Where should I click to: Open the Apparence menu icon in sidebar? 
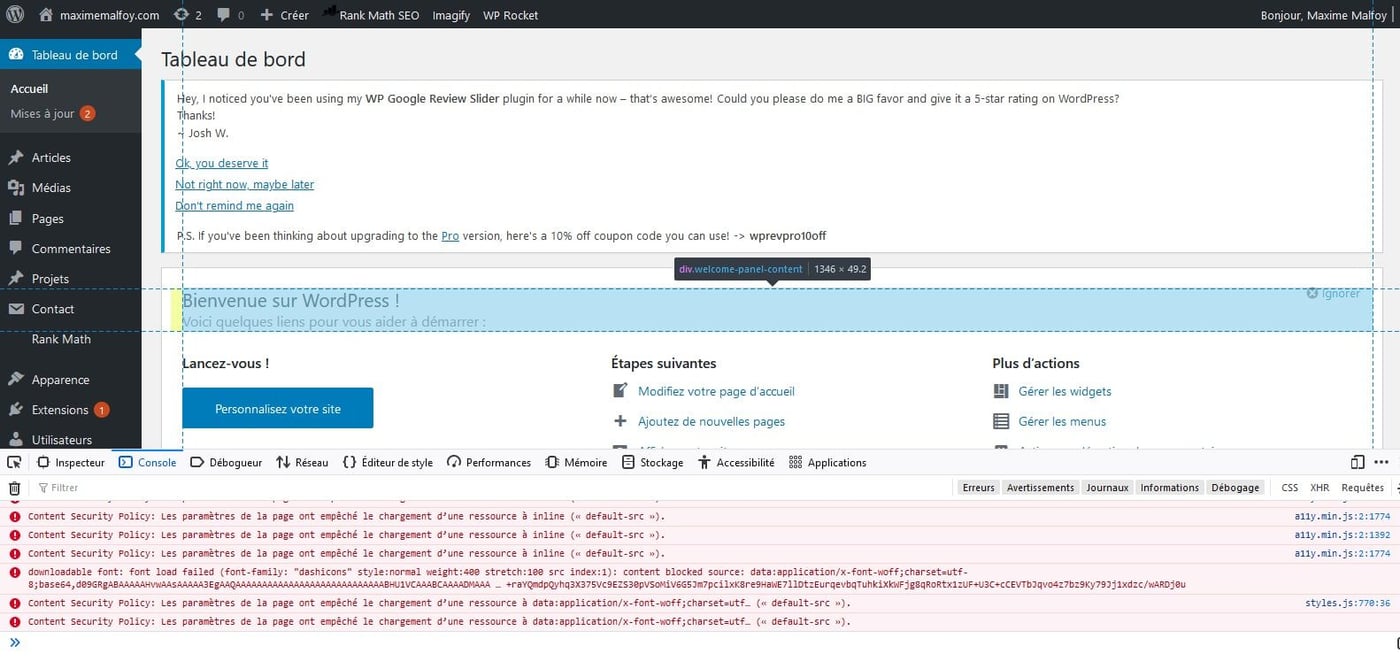pyautogui.click(x=14, y=379)
